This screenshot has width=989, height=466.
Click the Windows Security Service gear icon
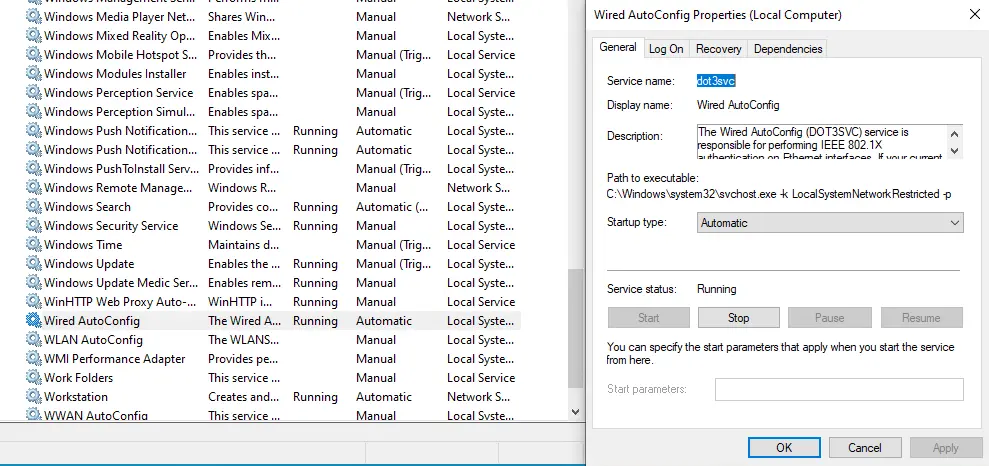coord(33,226)
